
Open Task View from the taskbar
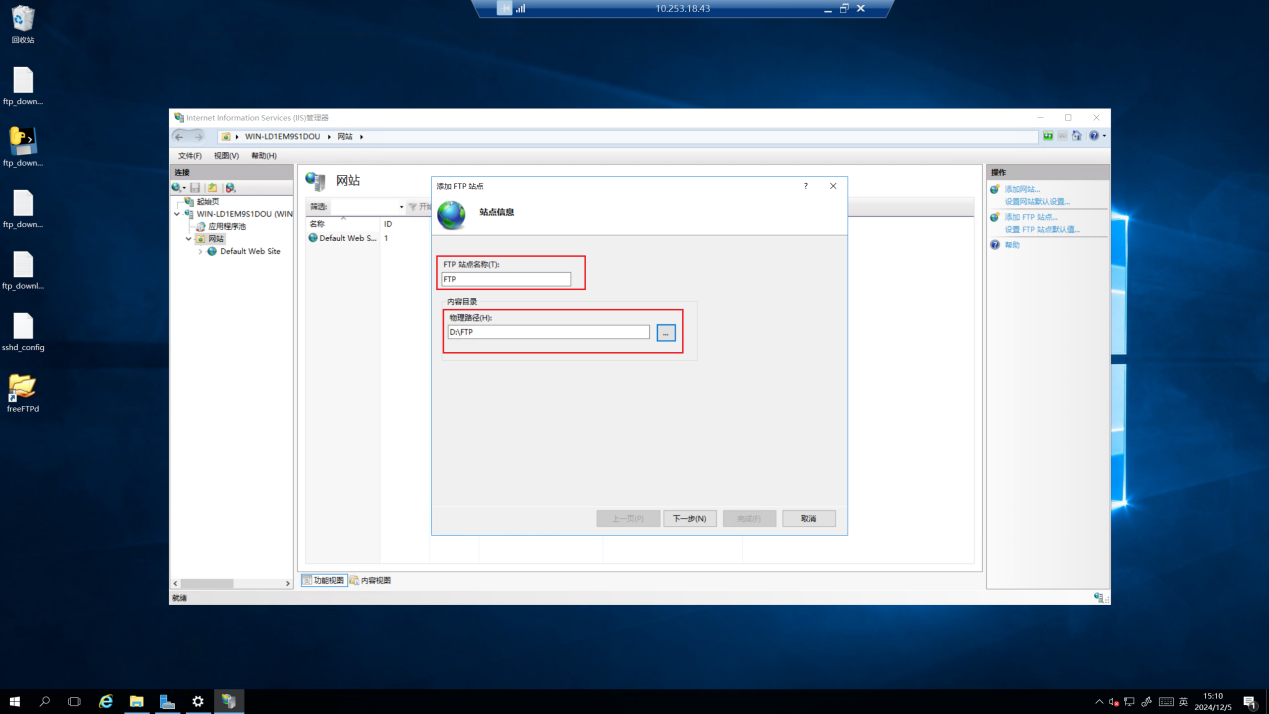point(74,702)
